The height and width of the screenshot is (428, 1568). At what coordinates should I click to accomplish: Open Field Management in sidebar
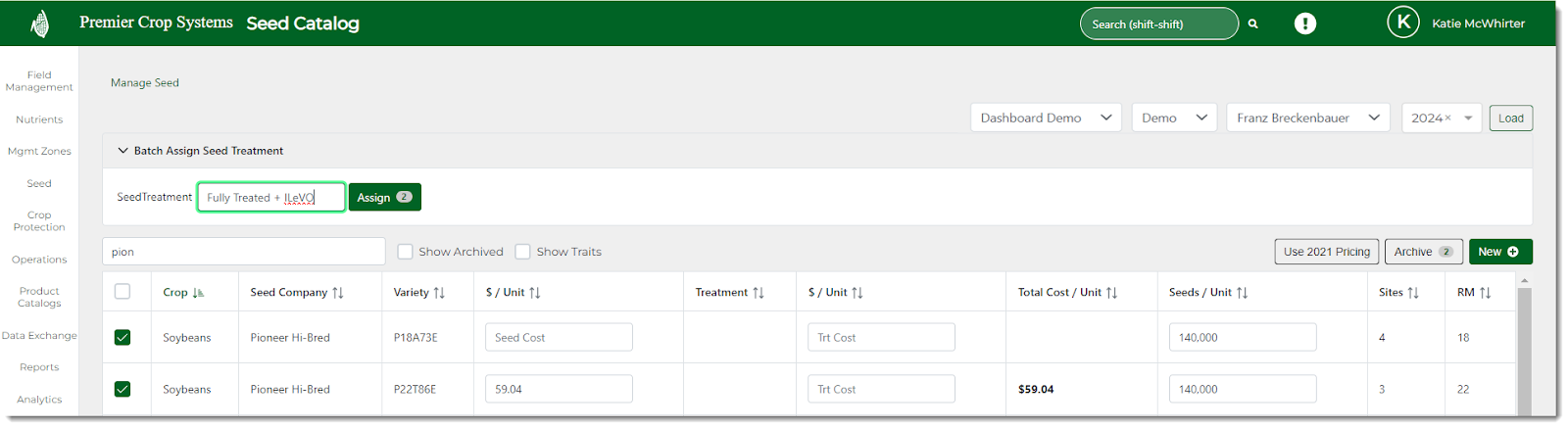39,81
